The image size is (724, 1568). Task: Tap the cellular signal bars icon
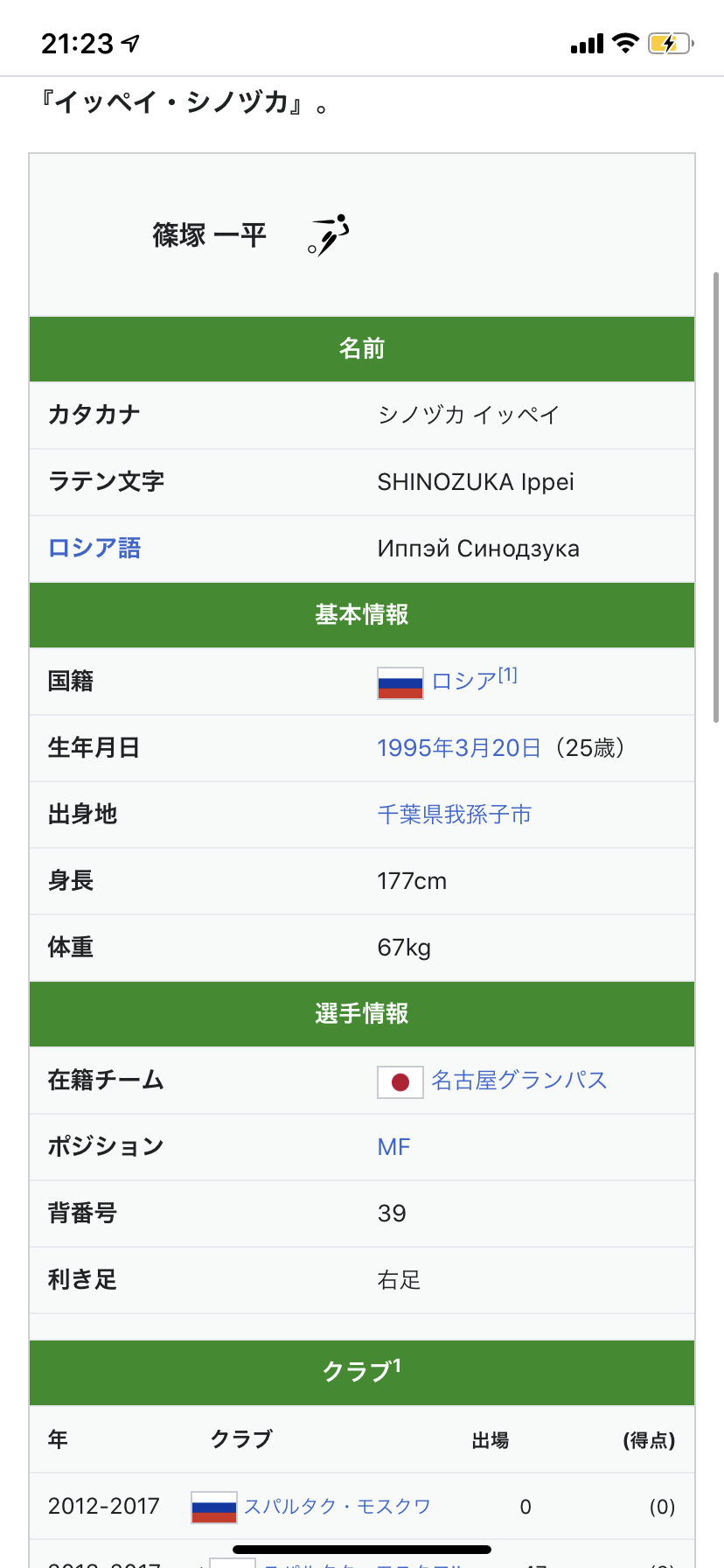tap(587, 44)
